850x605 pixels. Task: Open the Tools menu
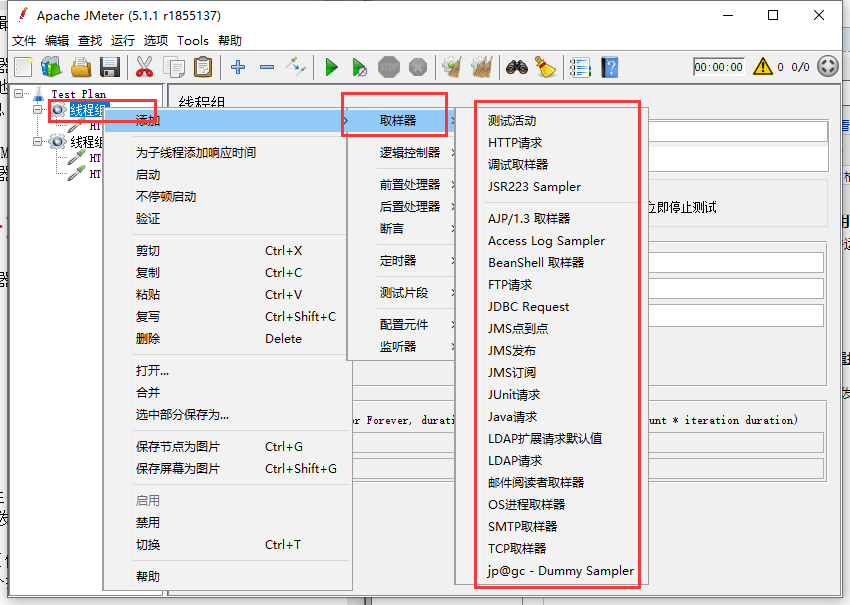193,41
